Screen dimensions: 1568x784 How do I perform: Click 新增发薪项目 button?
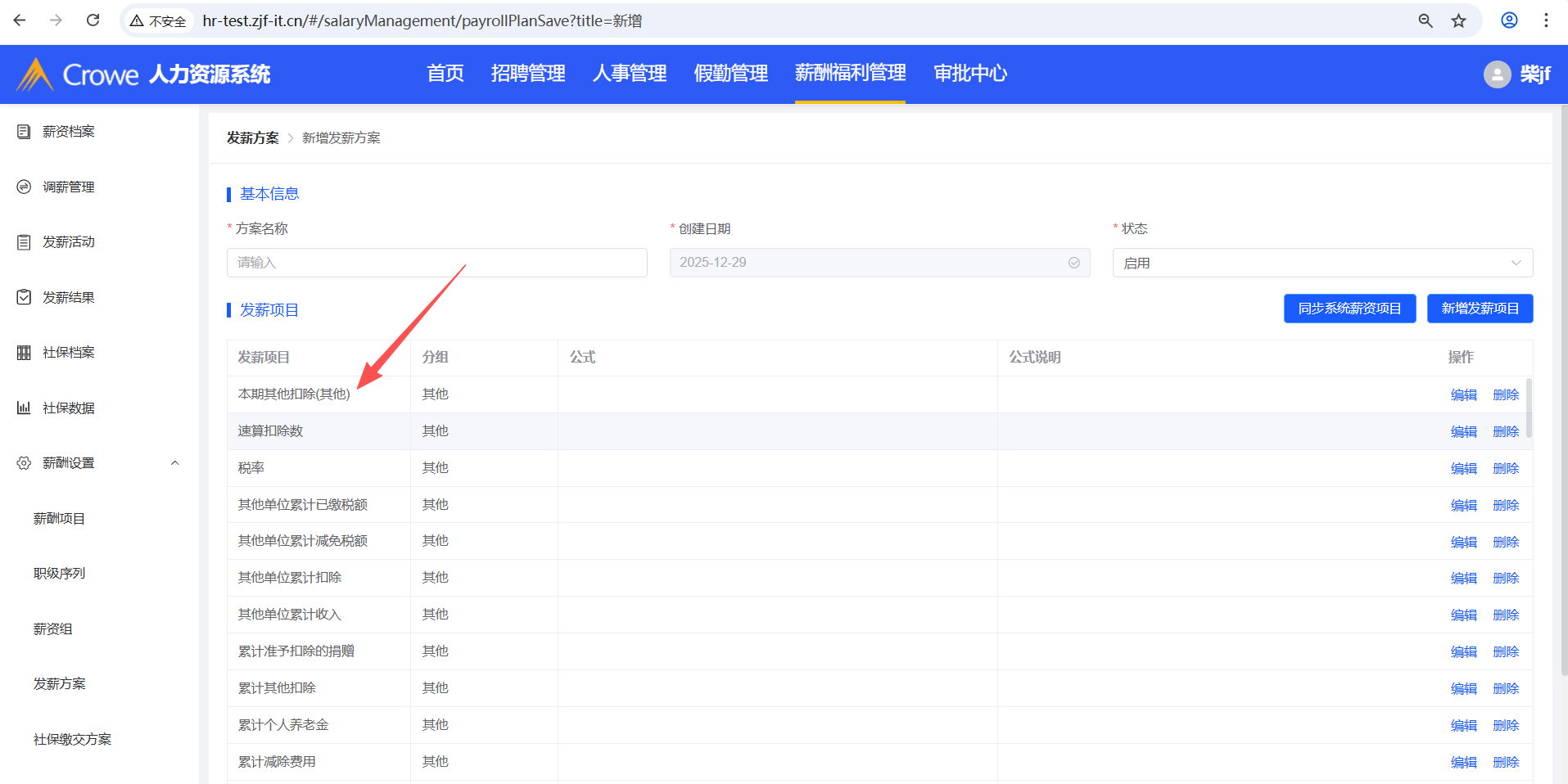point(1479,309)
